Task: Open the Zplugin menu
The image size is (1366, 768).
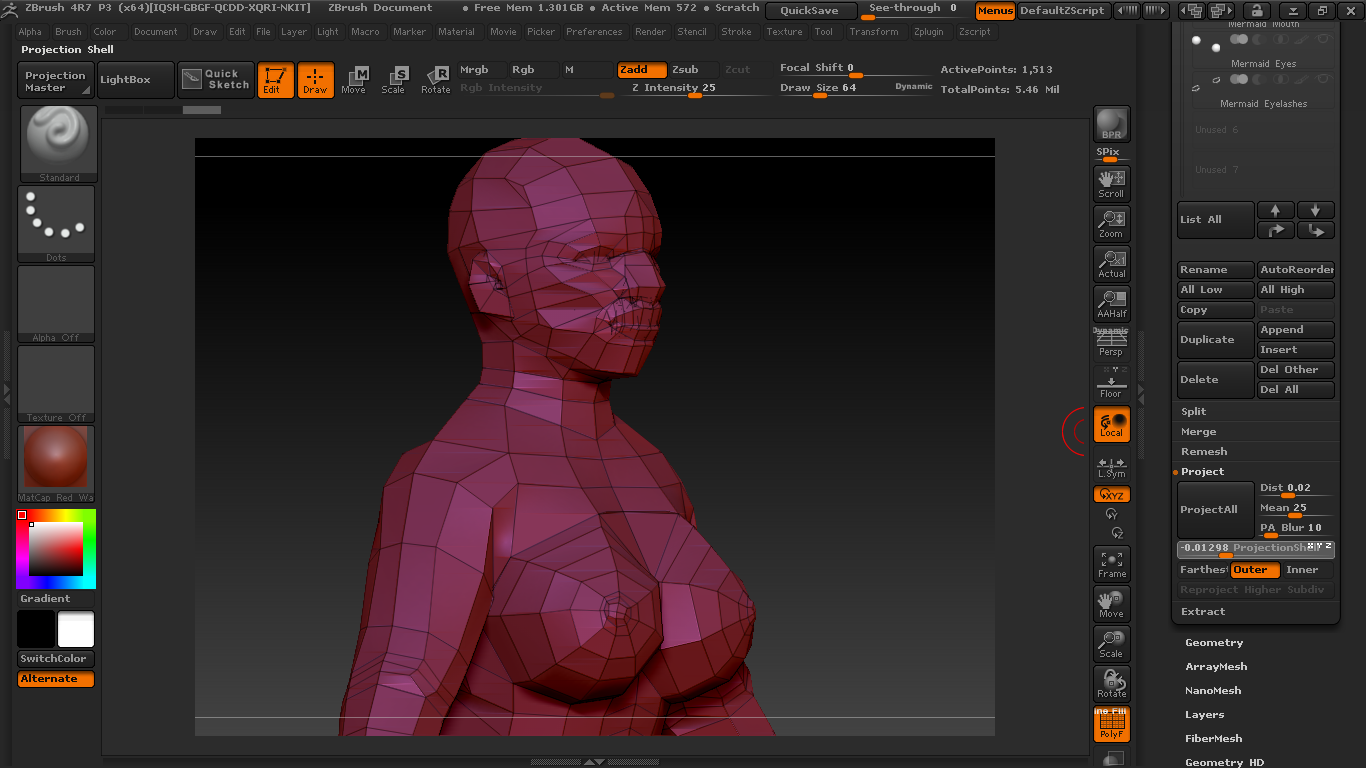Action: pos(928,32)
